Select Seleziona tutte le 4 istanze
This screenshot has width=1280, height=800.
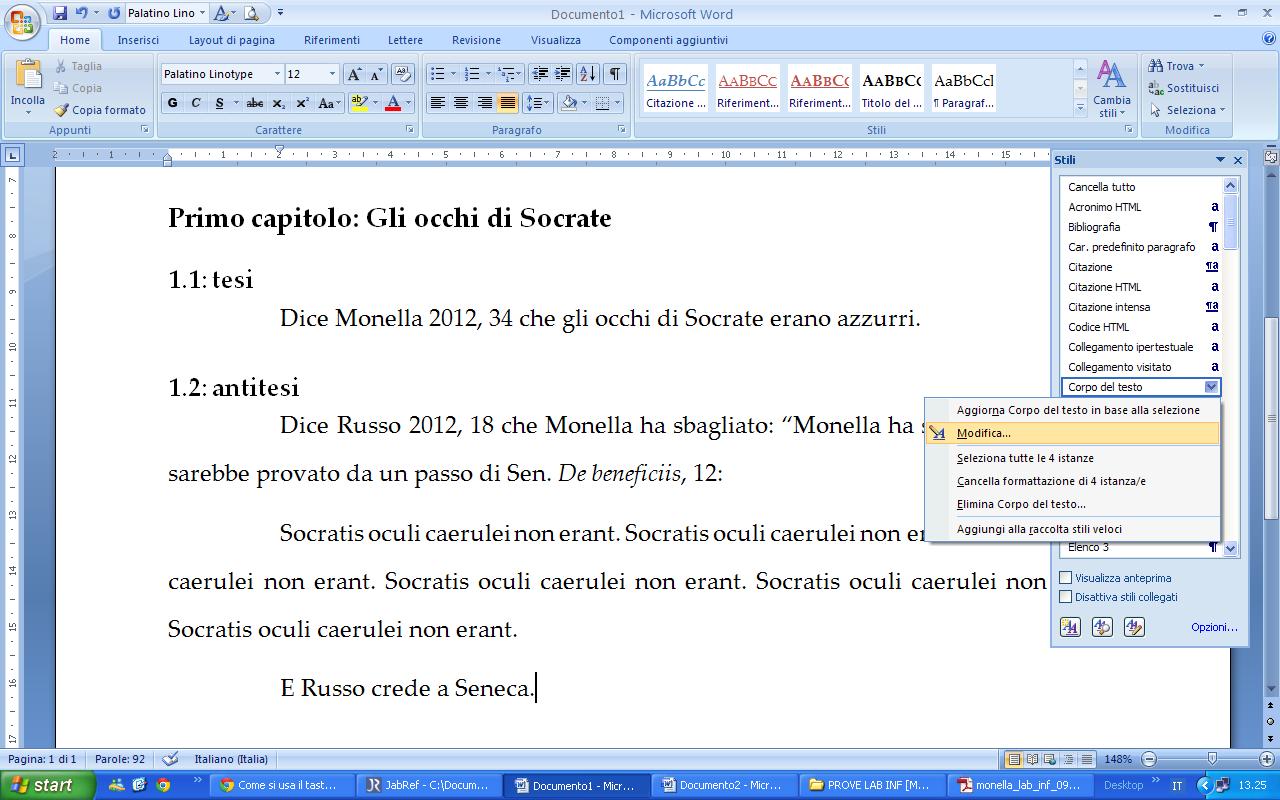click(x=1072, y=458)
